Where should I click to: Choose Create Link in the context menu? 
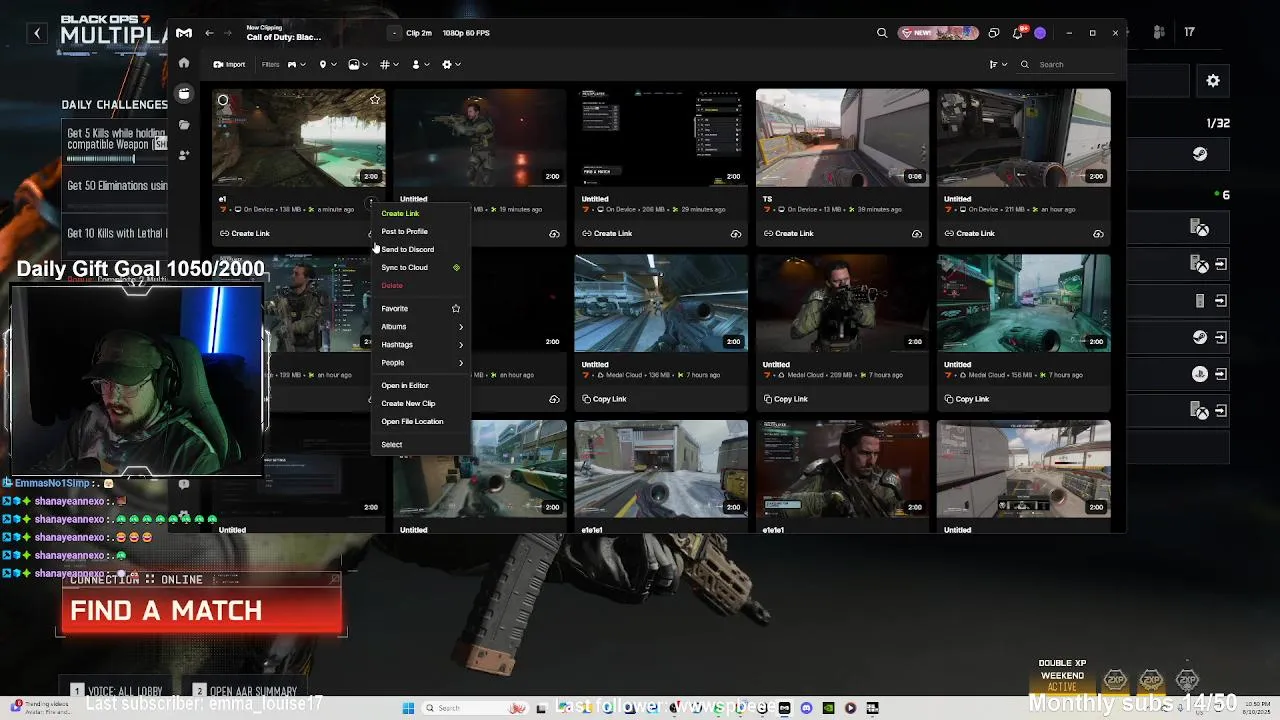click(420, 213)
